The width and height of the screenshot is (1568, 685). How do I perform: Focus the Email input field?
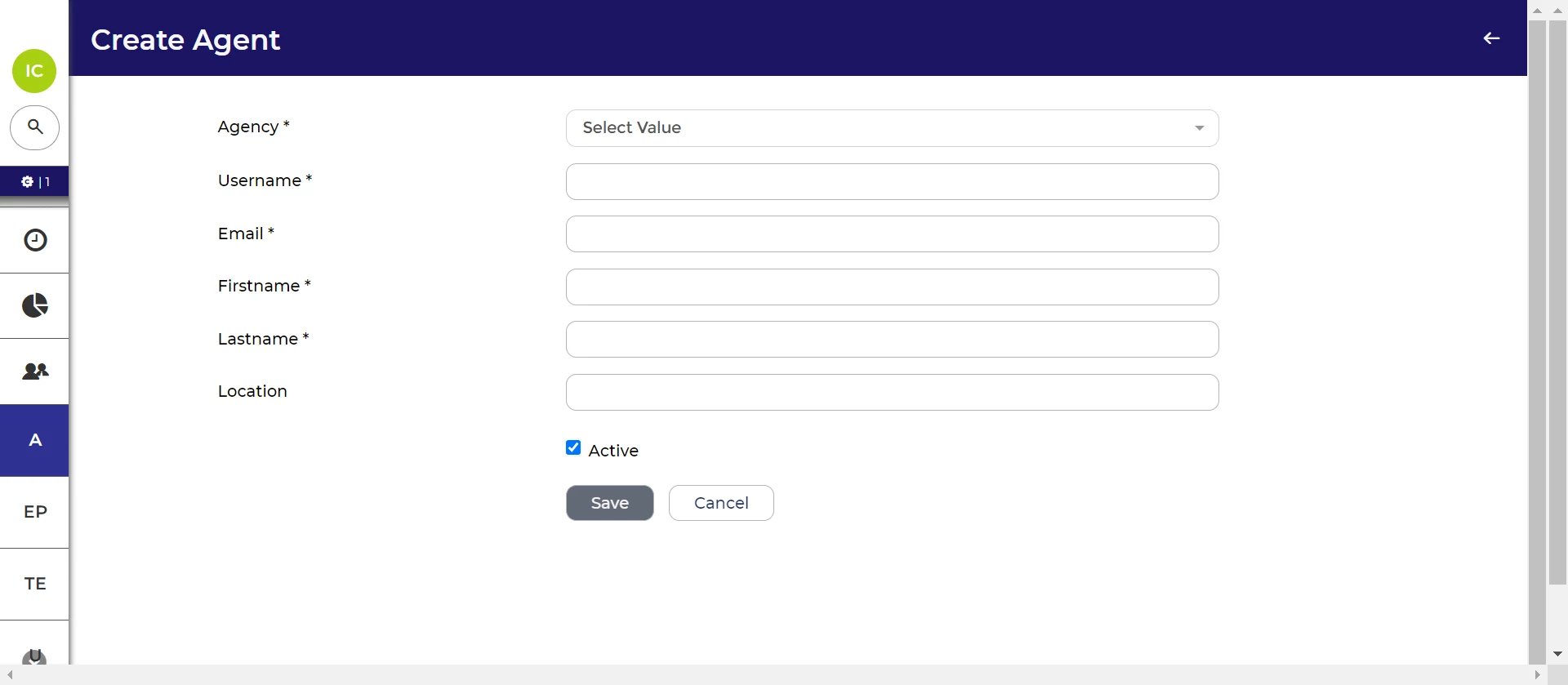point(892,234)
